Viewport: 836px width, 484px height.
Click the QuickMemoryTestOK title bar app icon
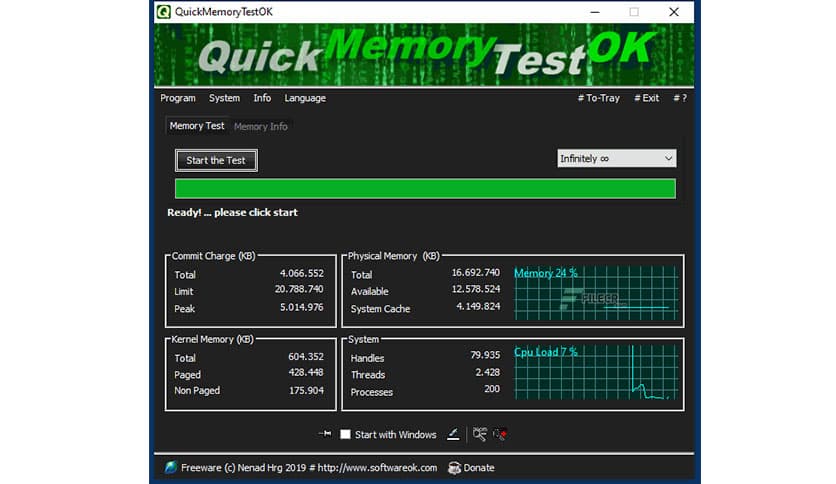(164, 12)
